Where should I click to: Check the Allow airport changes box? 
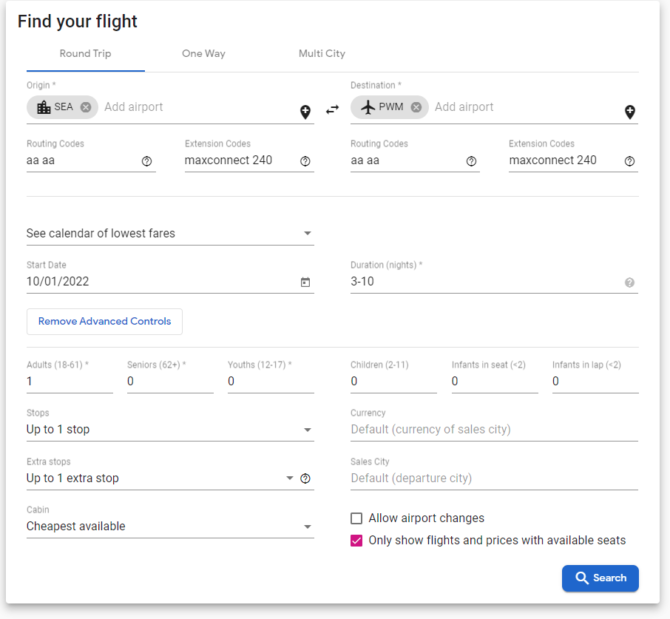click(356, 518)
